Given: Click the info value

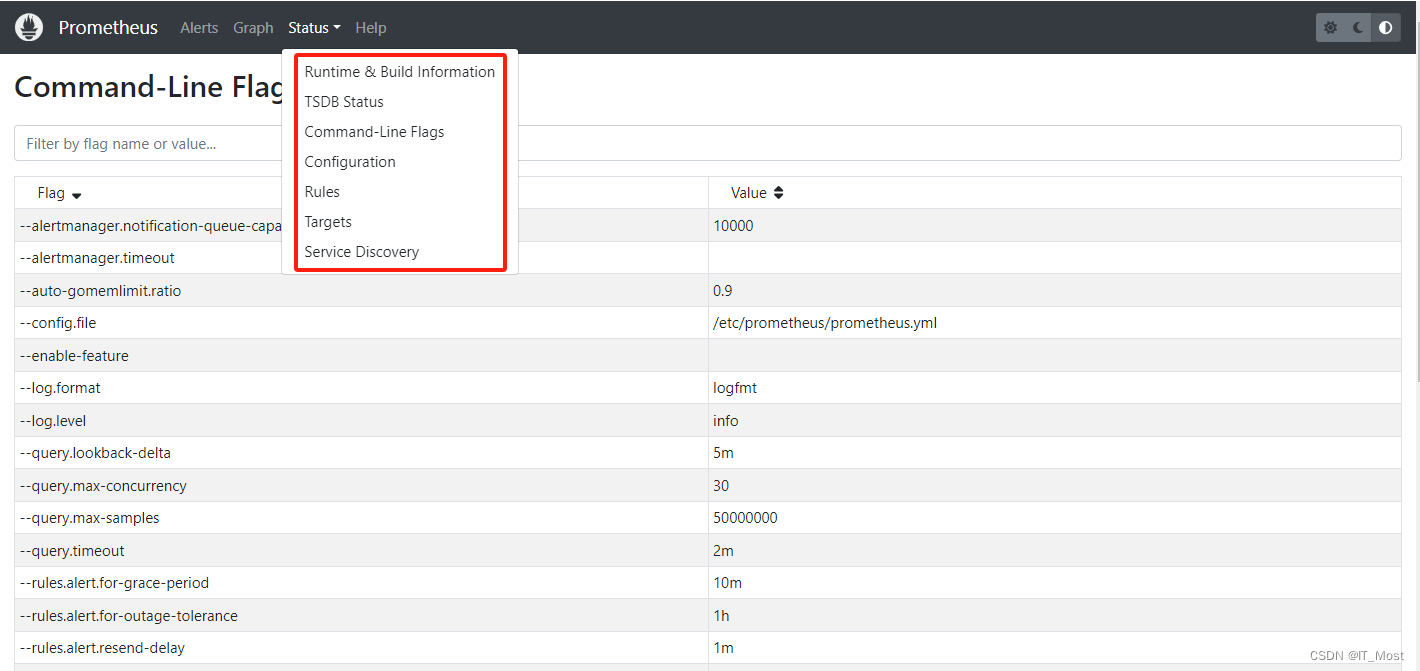Looking at the screenshot, I should tap(726, 421).
